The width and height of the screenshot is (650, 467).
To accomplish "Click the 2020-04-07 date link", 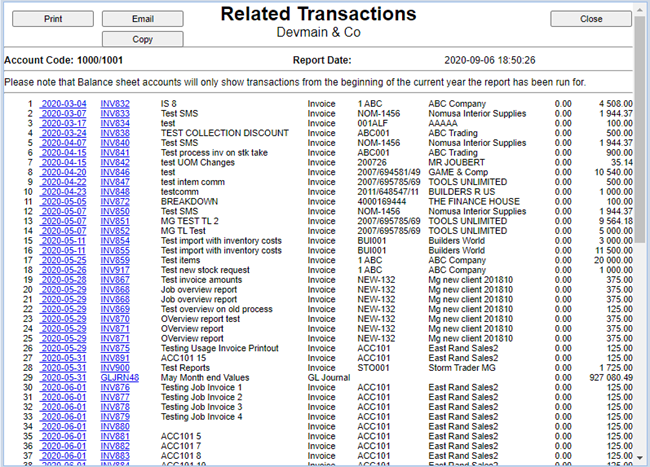I will pyautogui.click(x=63, y=143).
